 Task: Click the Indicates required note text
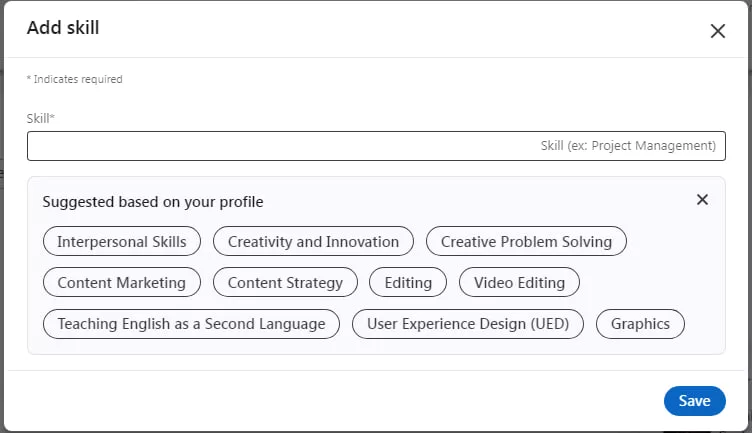75,79
